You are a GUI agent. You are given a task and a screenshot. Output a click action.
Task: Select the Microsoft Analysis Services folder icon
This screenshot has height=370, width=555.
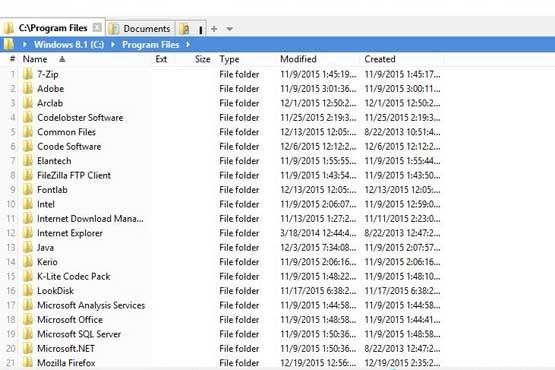click(28, 305)
